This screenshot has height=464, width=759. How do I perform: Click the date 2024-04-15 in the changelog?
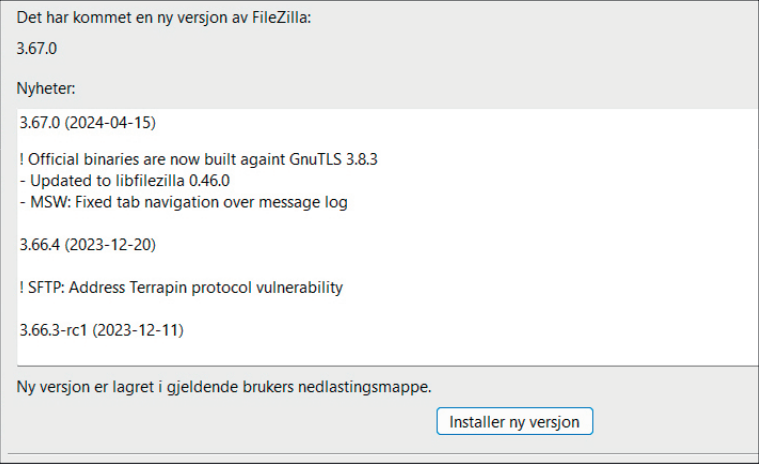pyautogui.click(x=110, y=123)
